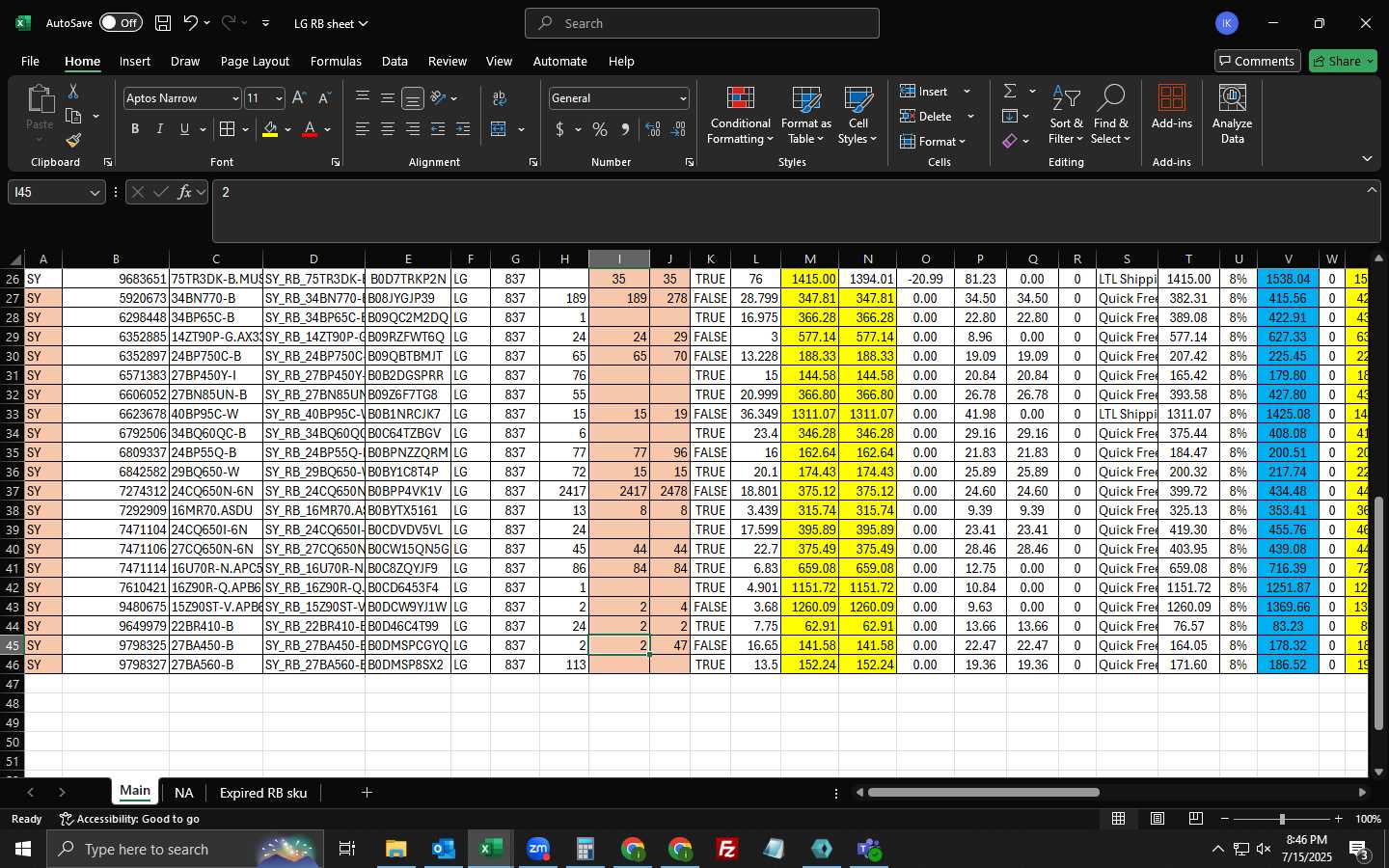Switch to Expired RB sku sheet
This screenshot has height=868, width=1389.
[x=263, y=793]
